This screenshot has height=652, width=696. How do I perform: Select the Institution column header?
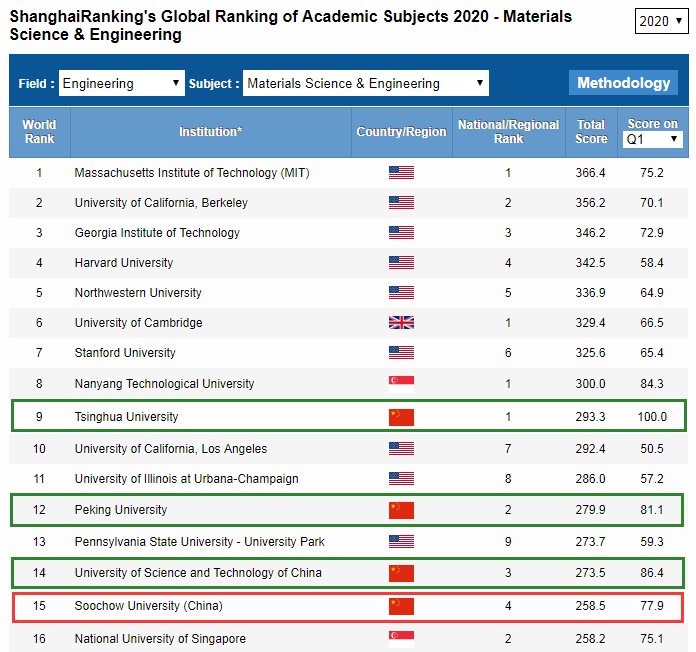(210, 132)
